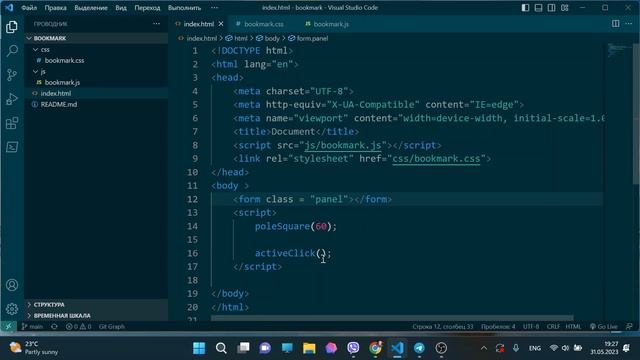Viewport: 640px width, 360px height.
Task: Click the editor horizontal scrollbar
Action: [392, 318]
